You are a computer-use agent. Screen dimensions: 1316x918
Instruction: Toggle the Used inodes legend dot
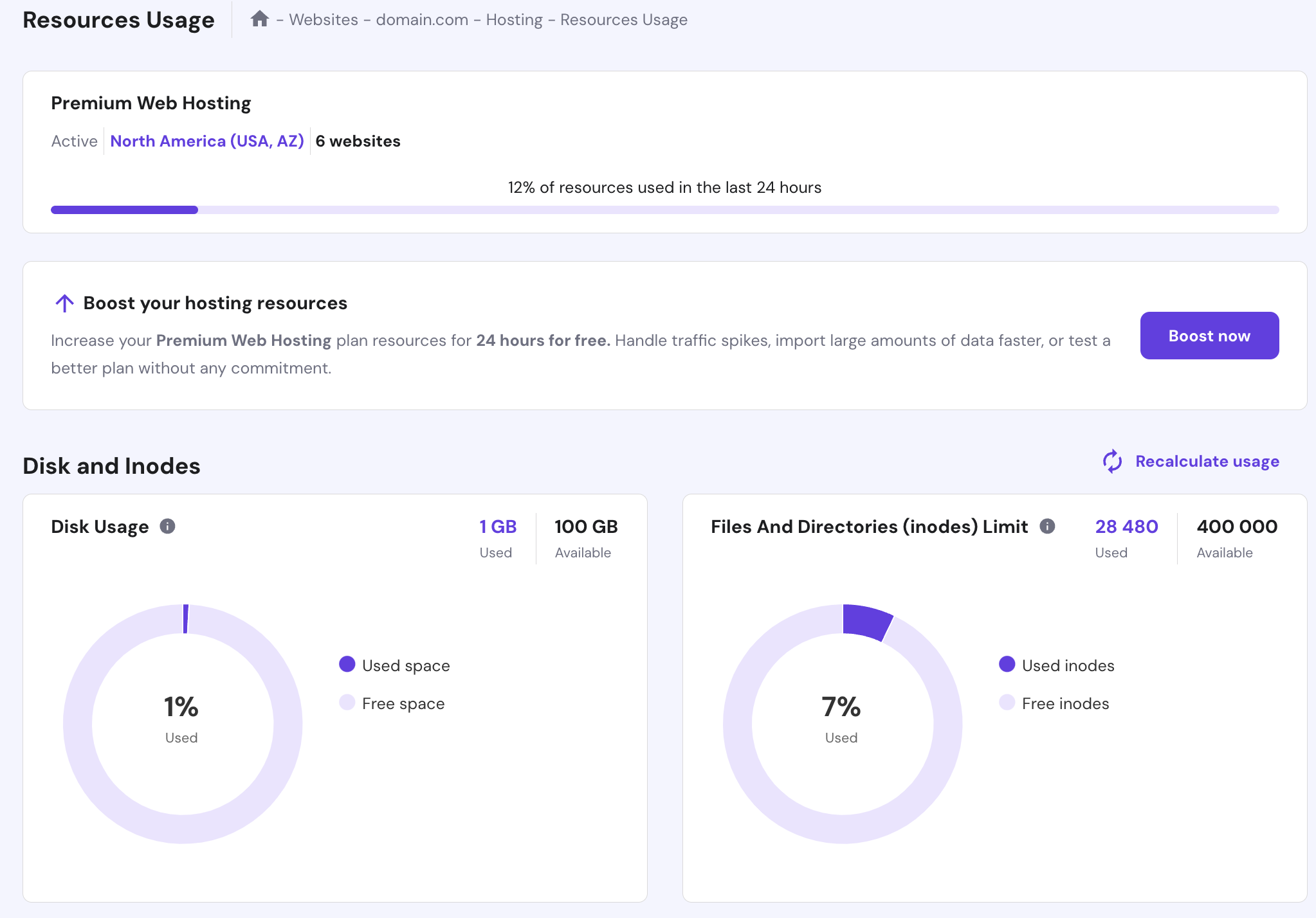[x=1007, y=665]
